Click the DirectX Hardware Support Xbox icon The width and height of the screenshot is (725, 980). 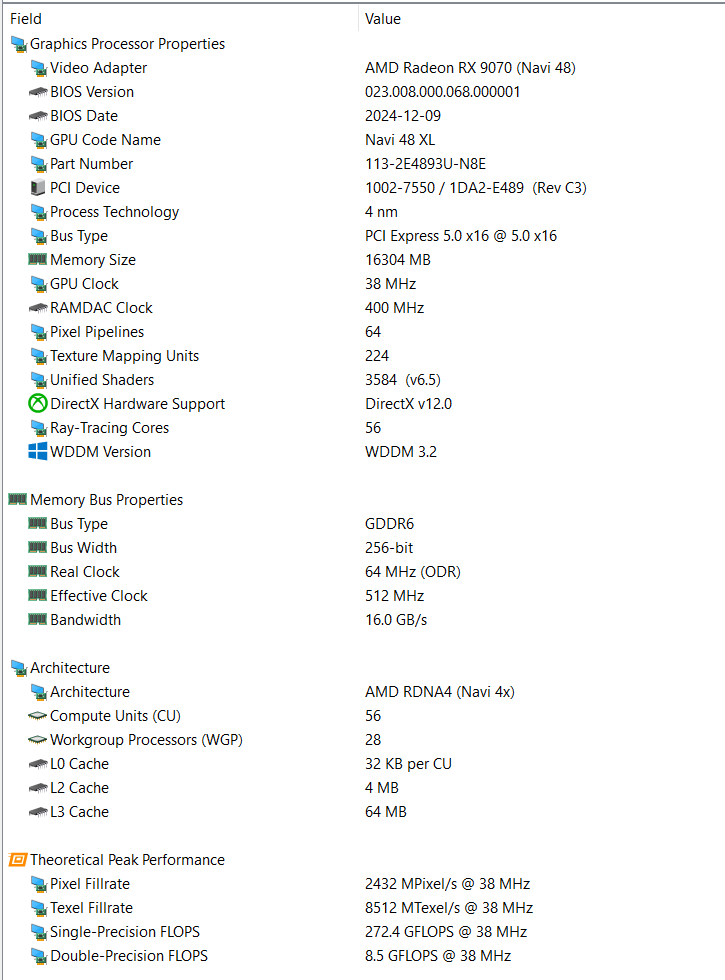[x=38, y=404]
